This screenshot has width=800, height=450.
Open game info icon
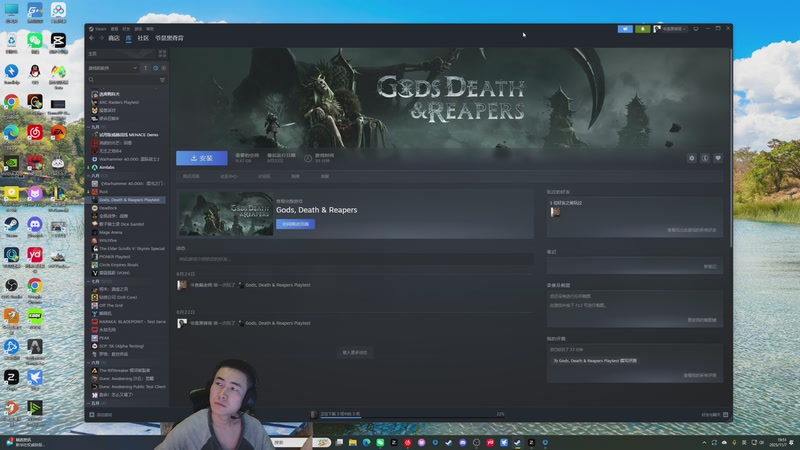(705, 158)
